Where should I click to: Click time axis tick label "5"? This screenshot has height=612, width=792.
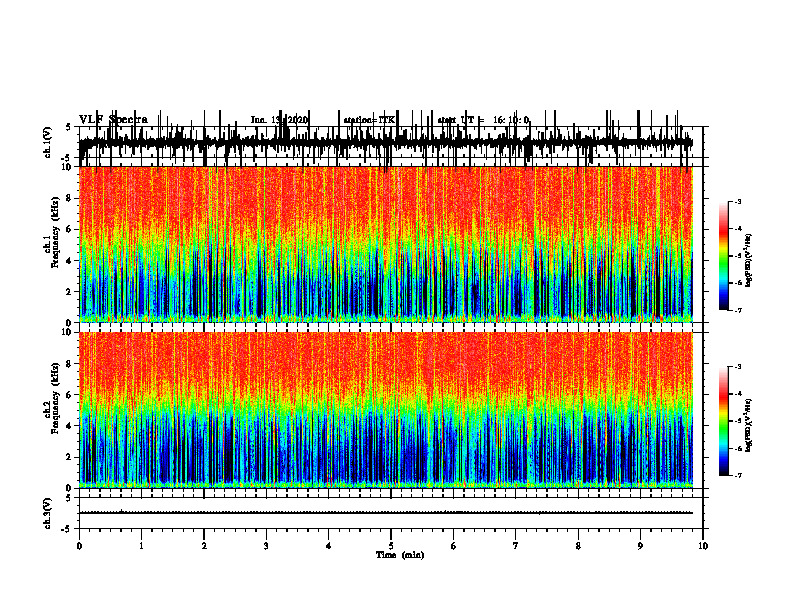(x=391, y=546)
